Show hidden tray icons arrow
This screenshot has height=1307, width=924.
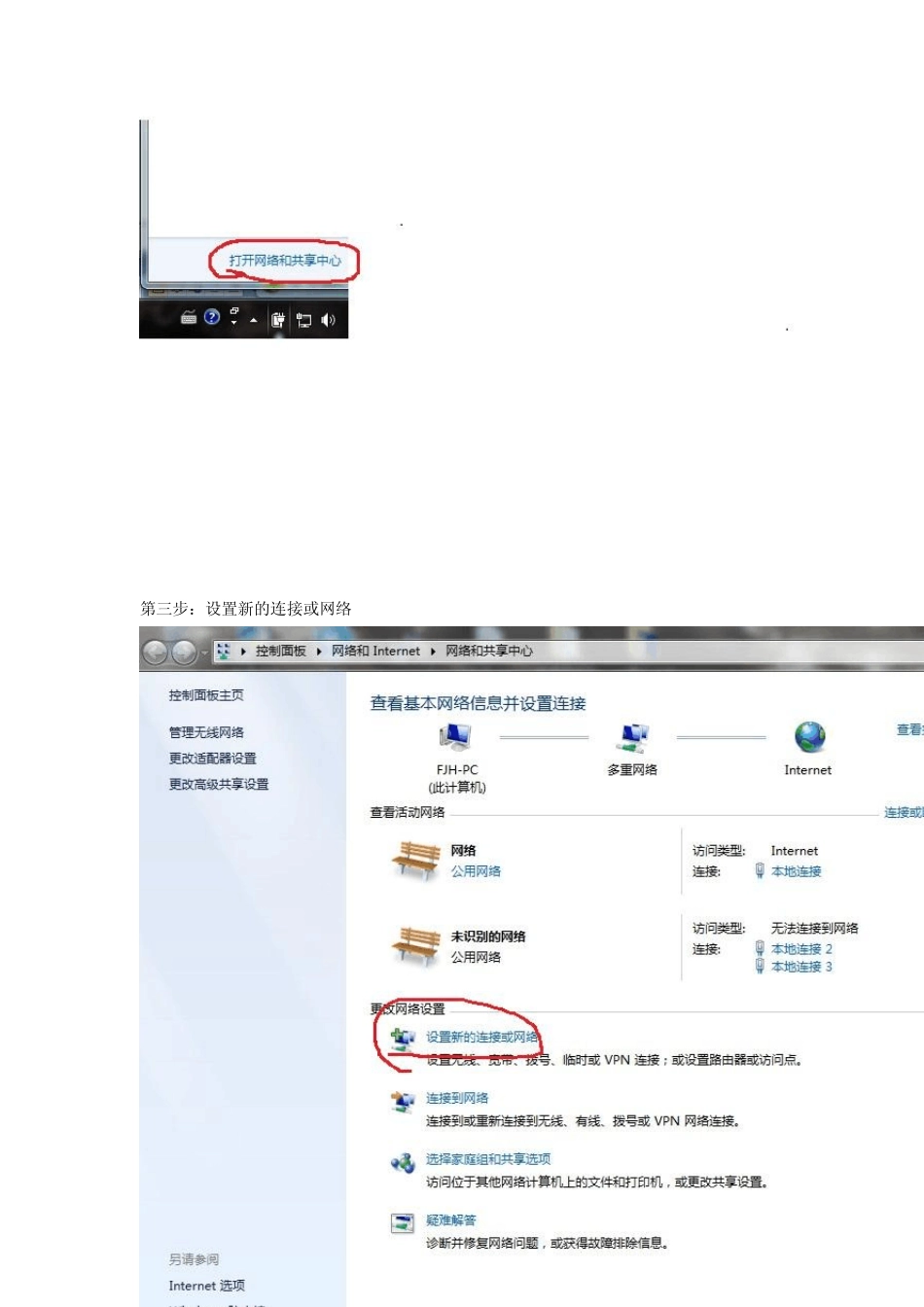click(254, 320)
